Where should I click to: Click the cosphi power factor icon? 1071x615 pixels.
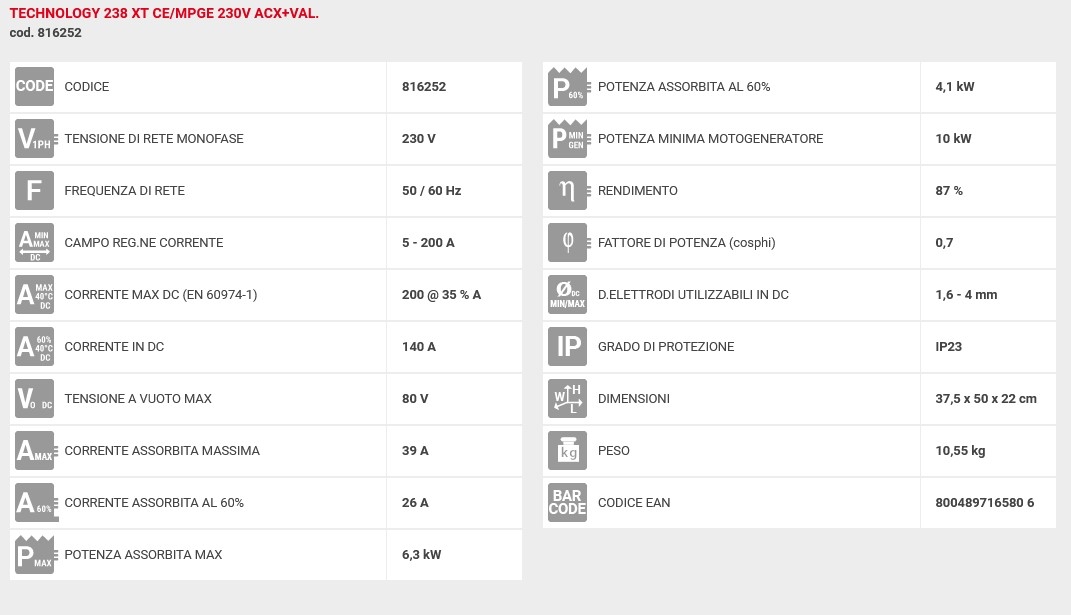click(568, 243)
